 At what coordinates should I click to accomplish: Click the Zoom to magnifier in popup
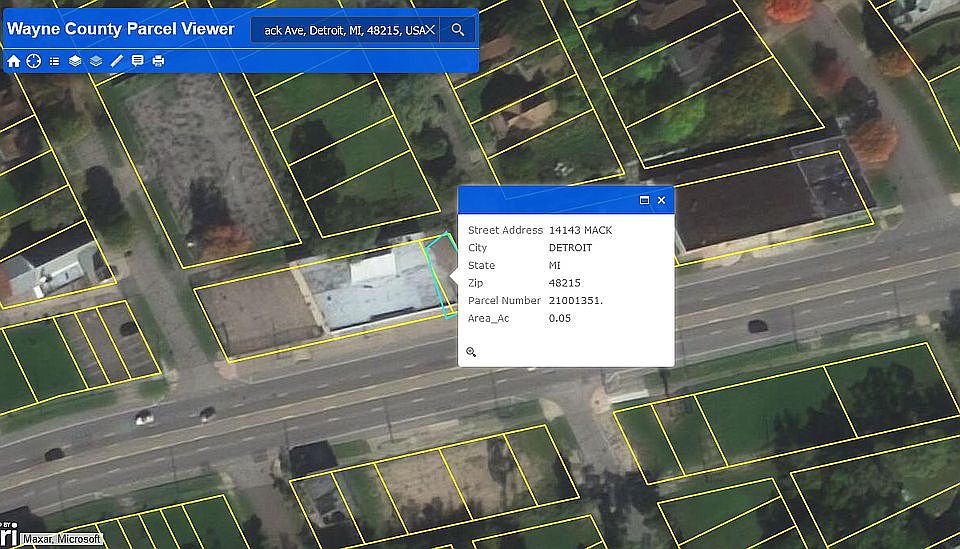471,351
